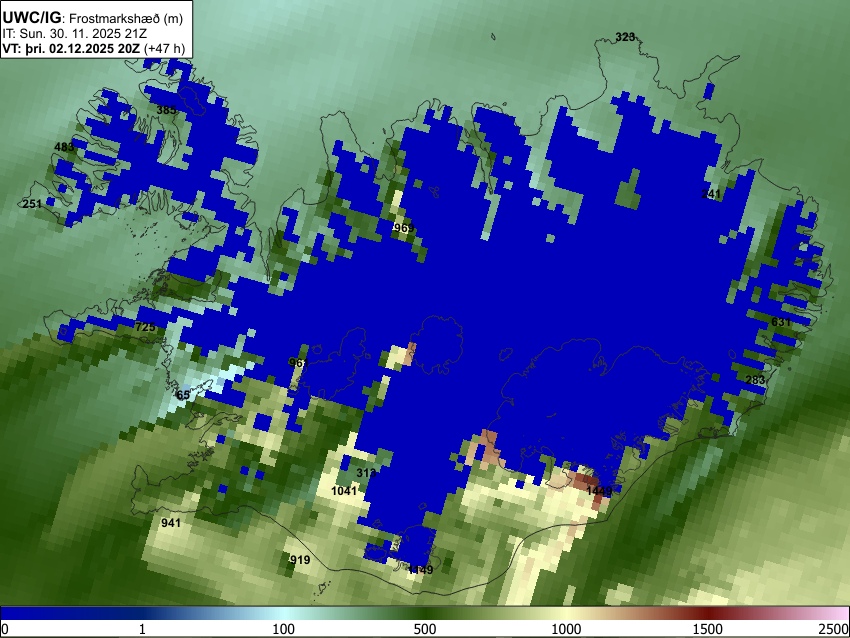
Task: Click the map value "483"
Action: pyautogui.click(x=64, y=147)
